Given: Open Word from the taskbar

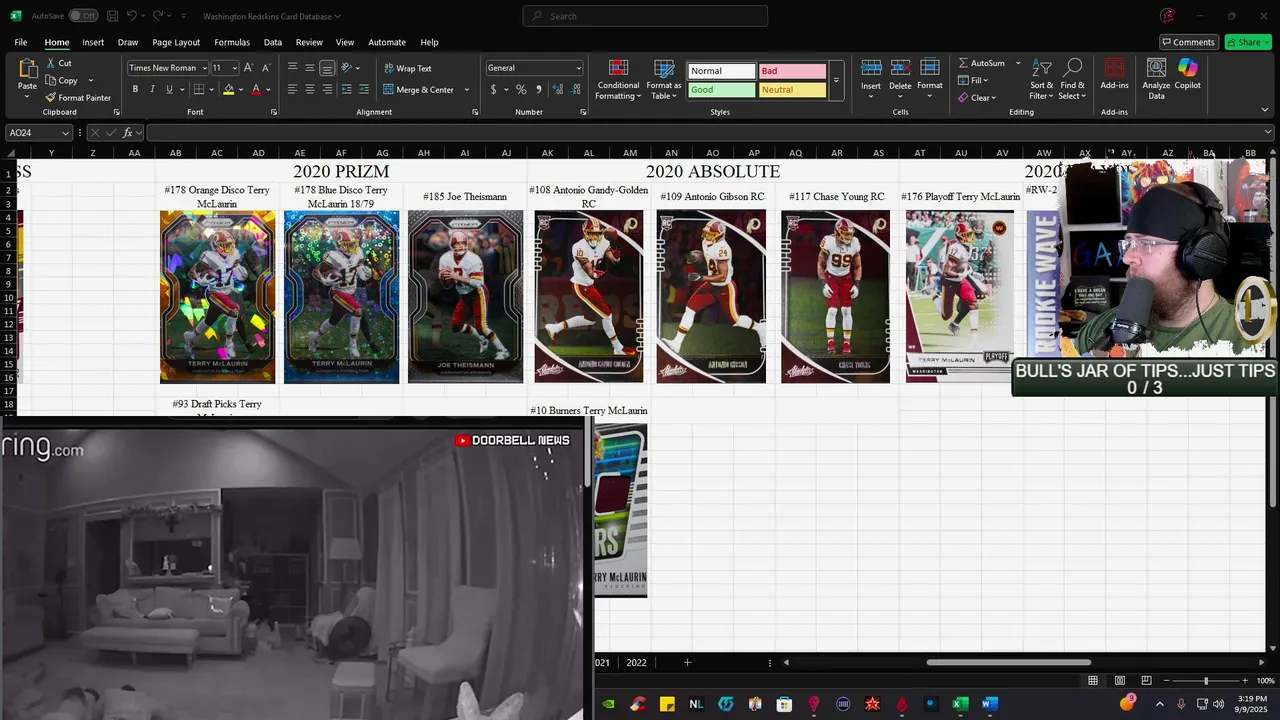Looking at the screenshot, I should point(990,704).
